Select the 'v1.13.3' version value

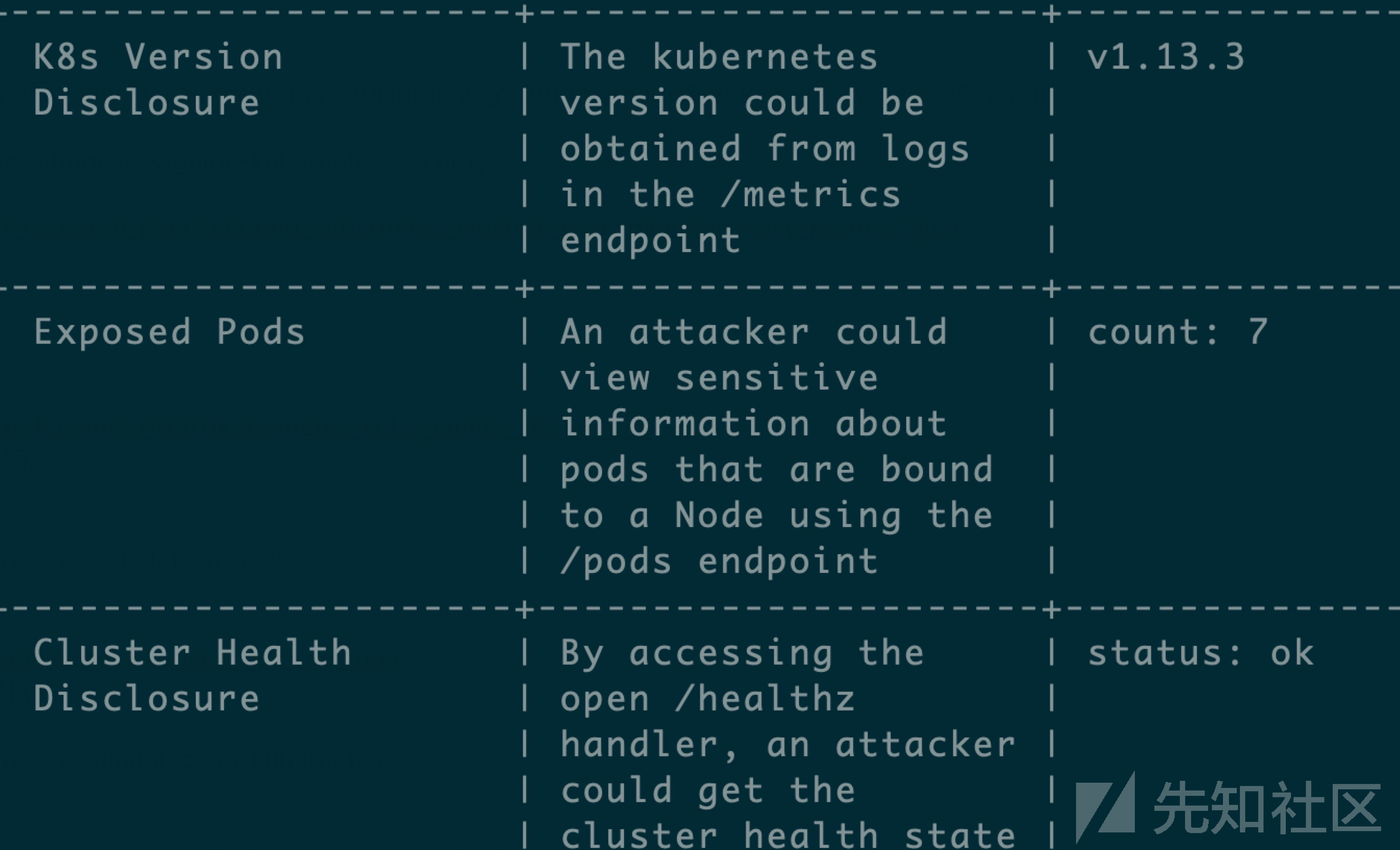(x=1165, y=57)
